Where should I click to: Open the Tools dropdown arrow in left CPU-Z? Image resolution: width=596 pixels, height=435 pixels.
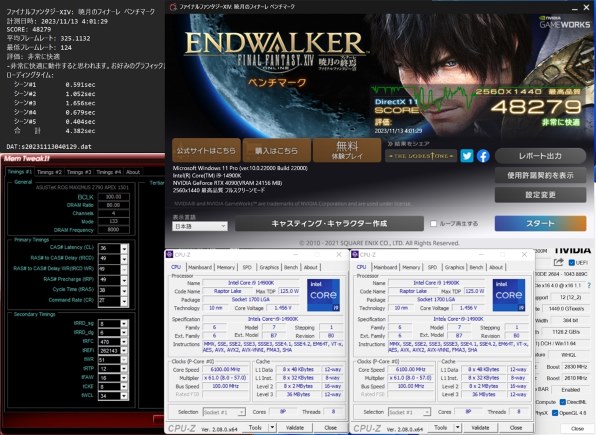[x=272, y=427]
